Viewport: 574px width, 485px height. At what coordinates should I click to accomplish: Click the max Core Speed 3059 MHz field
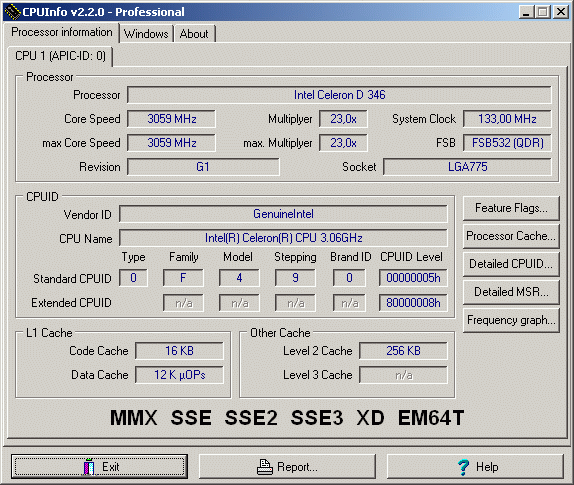tap(171, 143)
